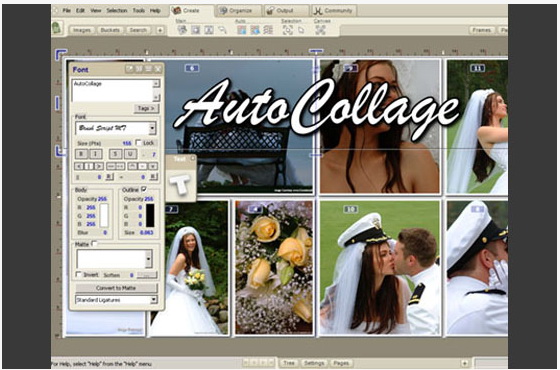The height and width of the screenshot is (370, 560).
Task: Open the Standard Ligatures dropdown
Action: (x=154, y=300)
